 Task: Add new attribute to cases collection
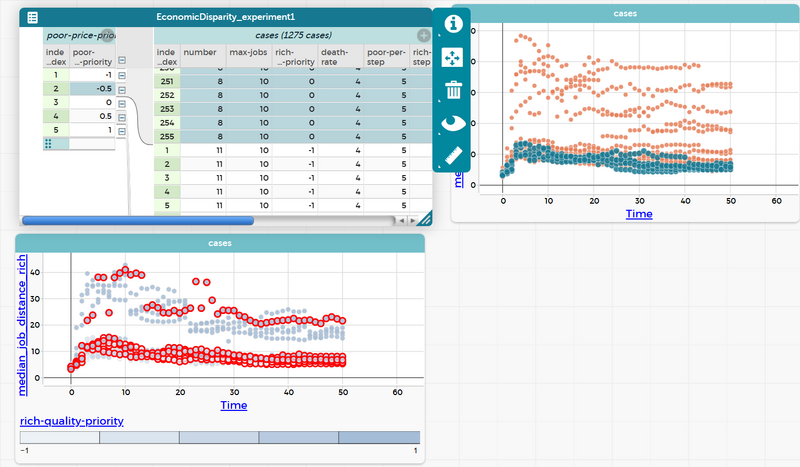point(423,36)
